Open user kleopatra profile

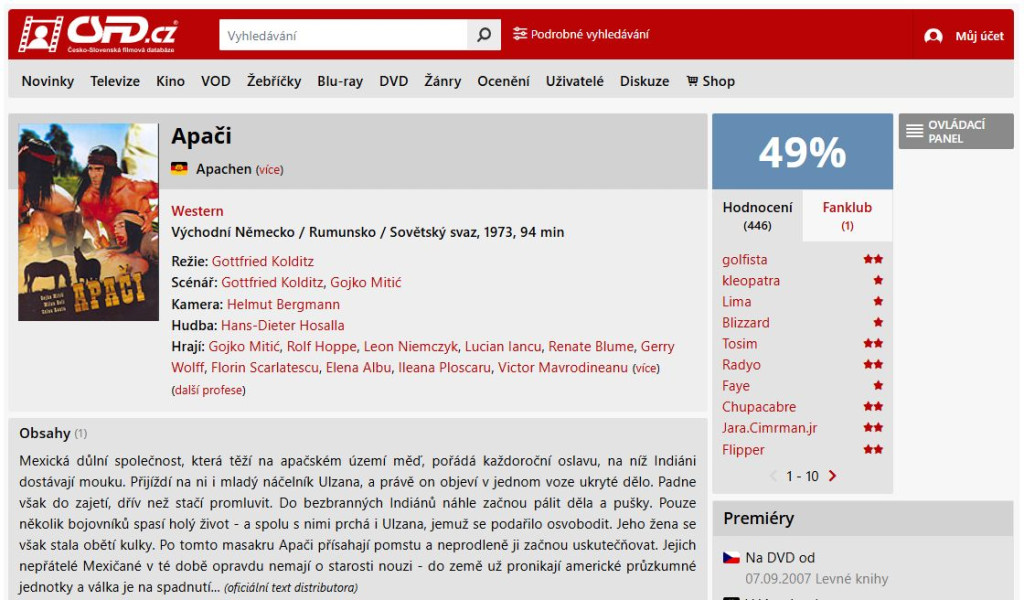point(751,281)
